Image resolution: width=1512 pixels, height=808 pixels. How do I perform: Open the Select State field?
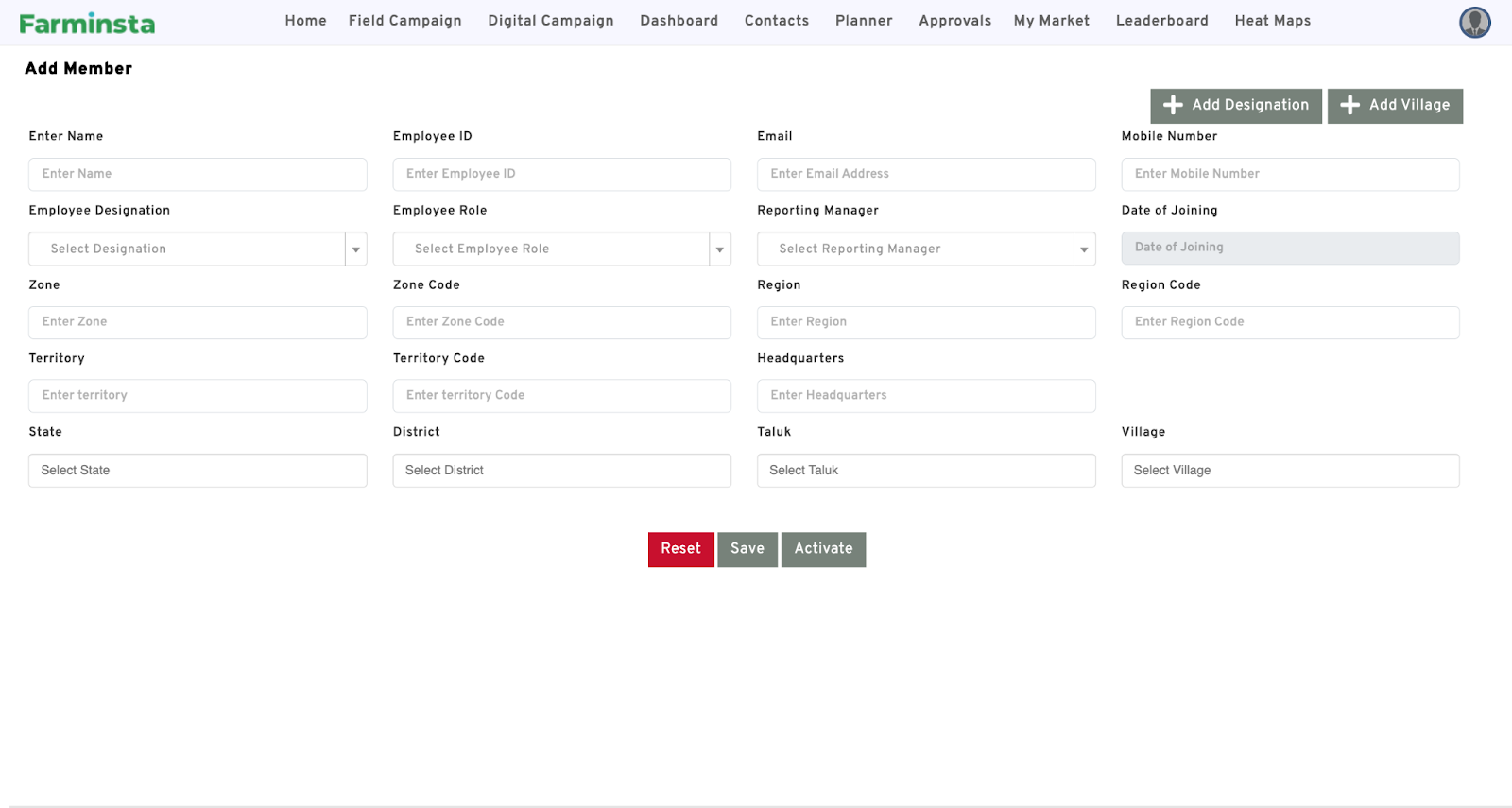coord(198,471)
